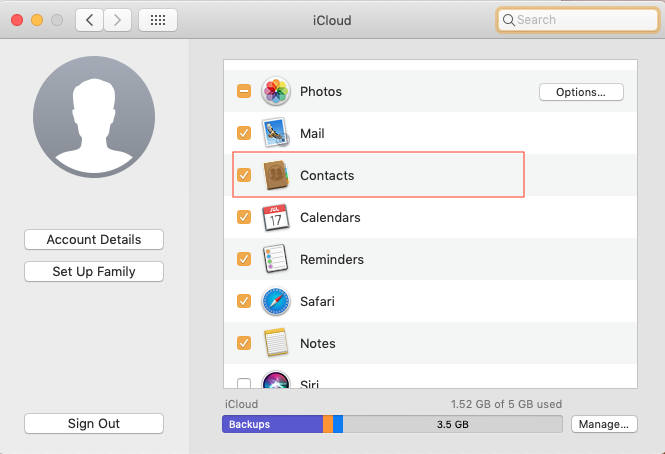Screen dimensions: 665x454
Task: Click the Safari compass icon
Action: tap(276, 301)
